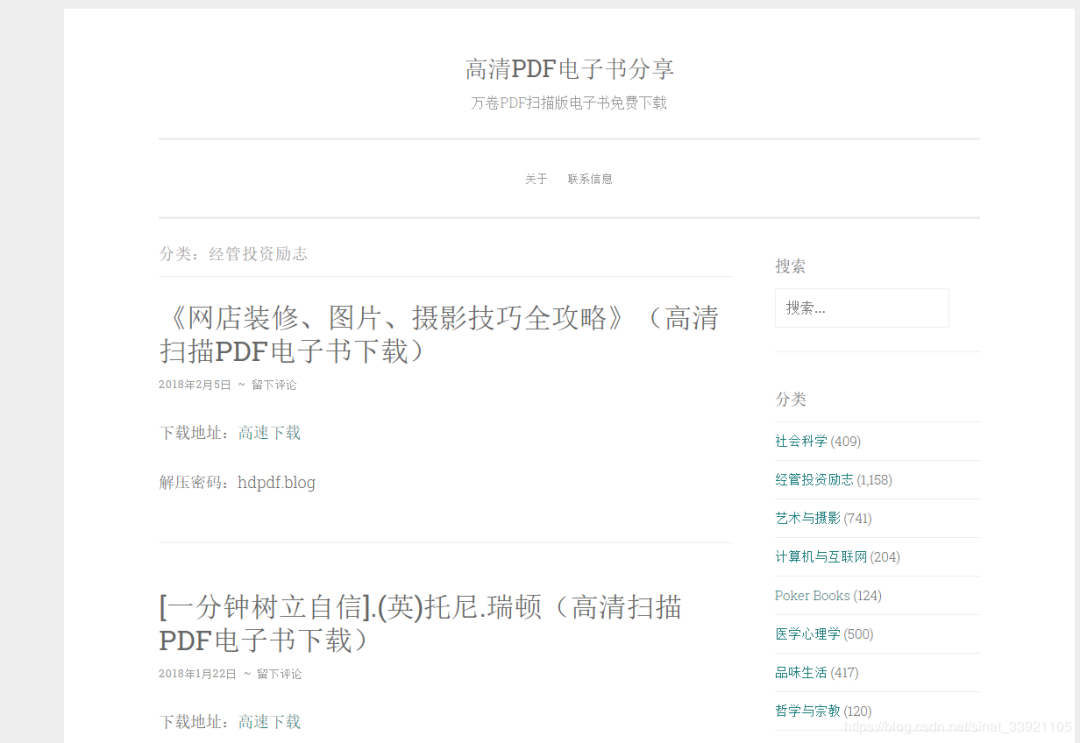Focus the 搜索 search input box
Image resolution: width=1080 pixels, height=743 pixels.
pos(862,308)
